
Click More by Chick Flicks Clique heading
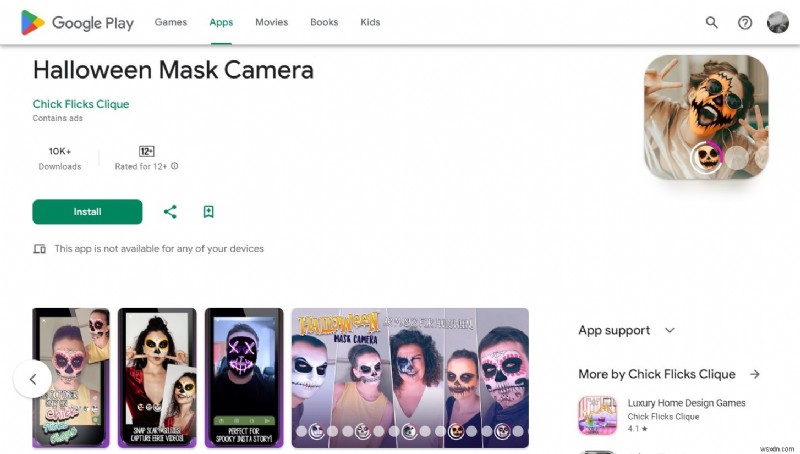657,374
